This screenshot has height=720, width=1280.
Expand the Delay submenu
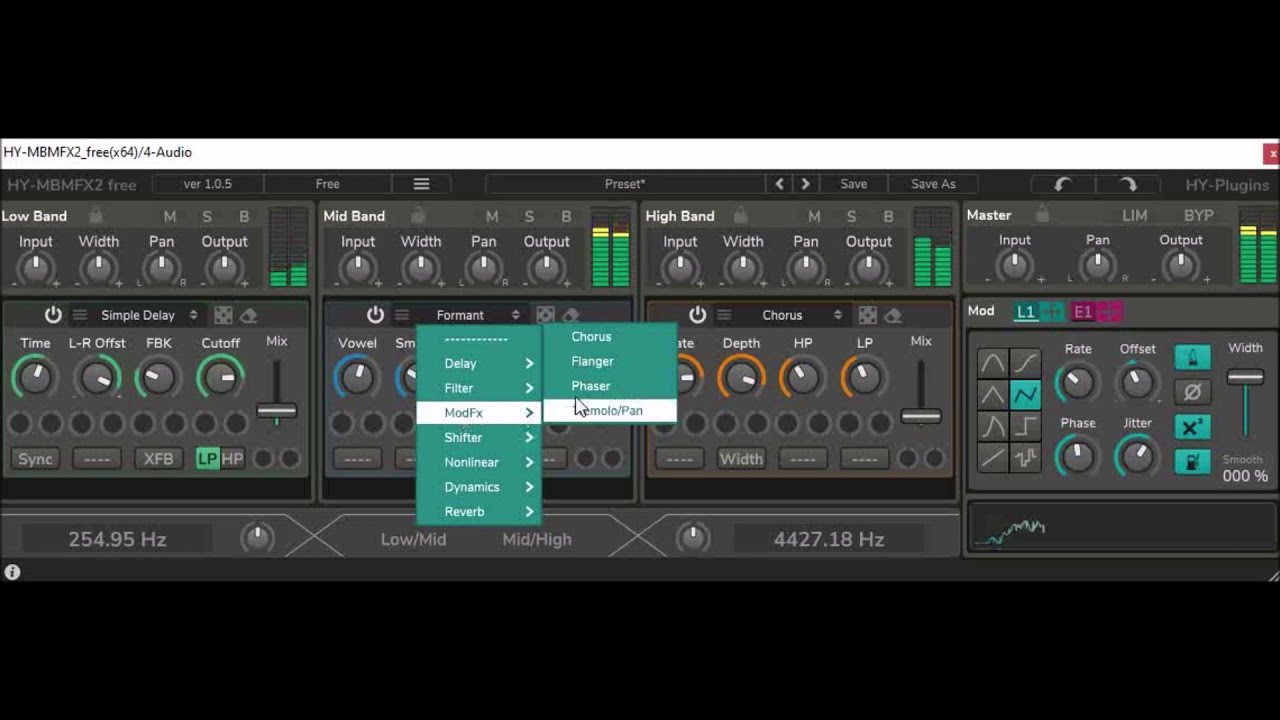479,363
